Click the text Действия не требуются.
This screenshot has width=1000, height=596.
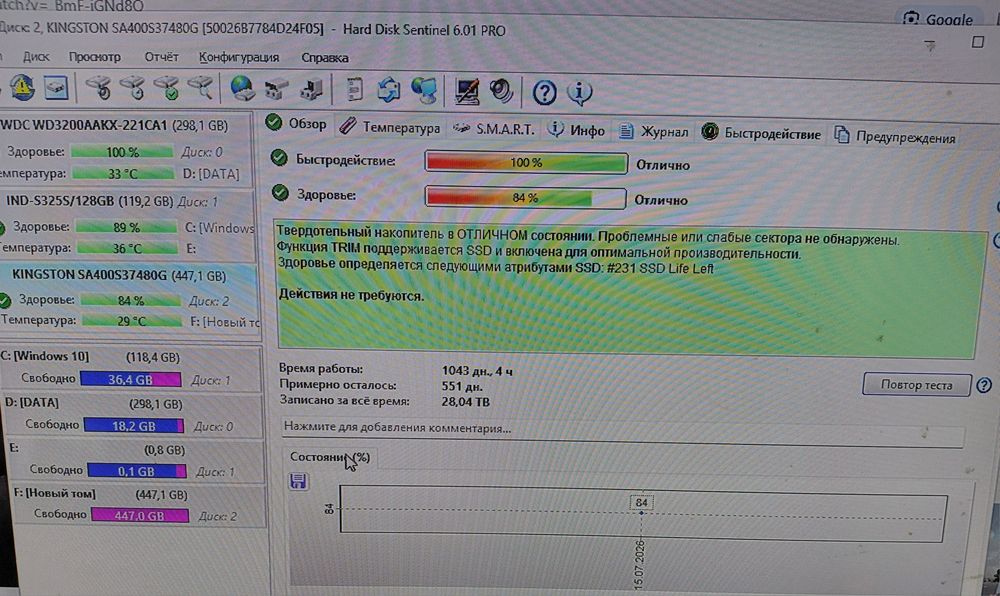[x=351, y=295]
